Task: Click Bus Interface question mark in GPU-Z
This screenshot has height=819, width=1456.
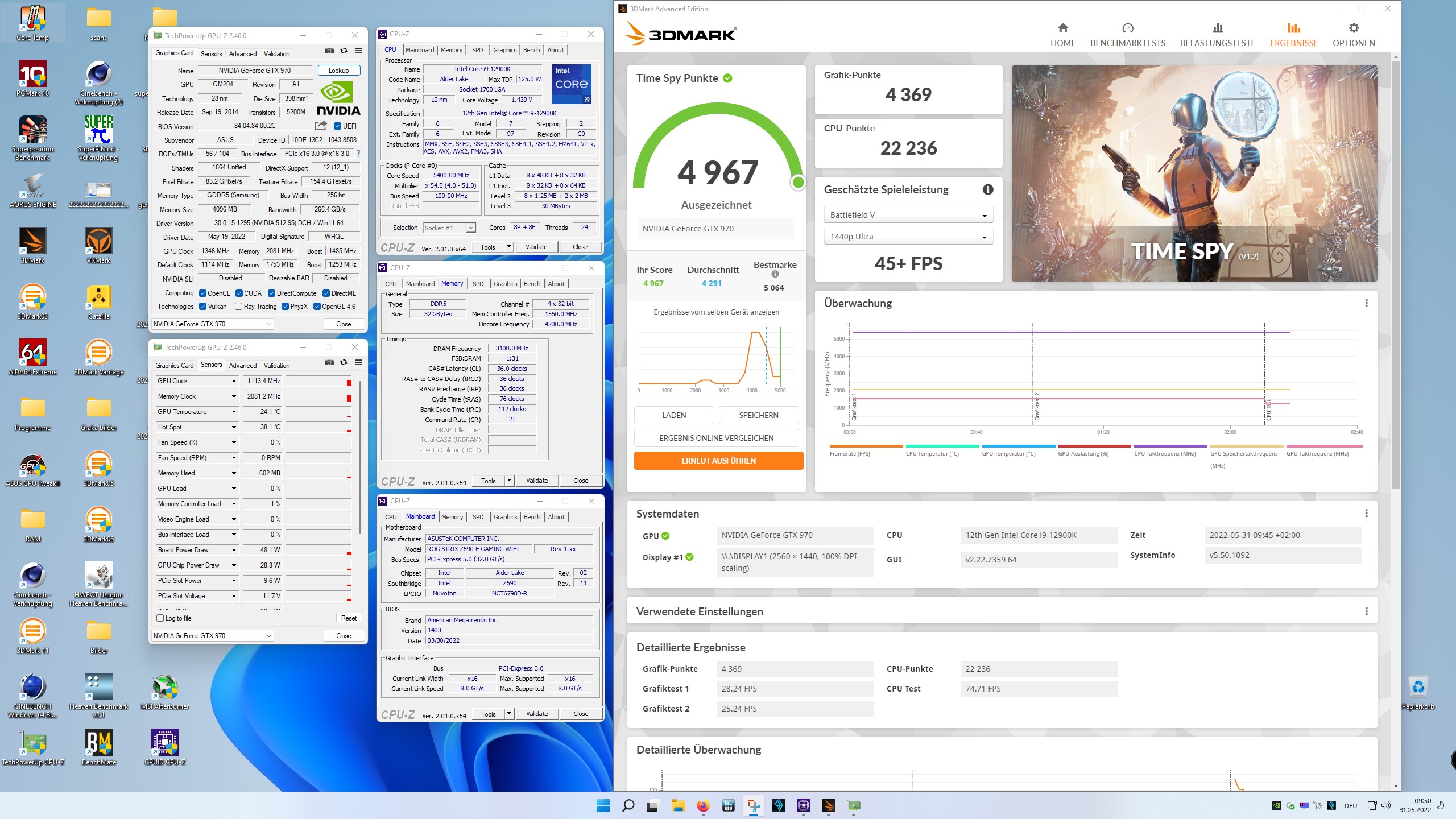Action: click(358, 154)
